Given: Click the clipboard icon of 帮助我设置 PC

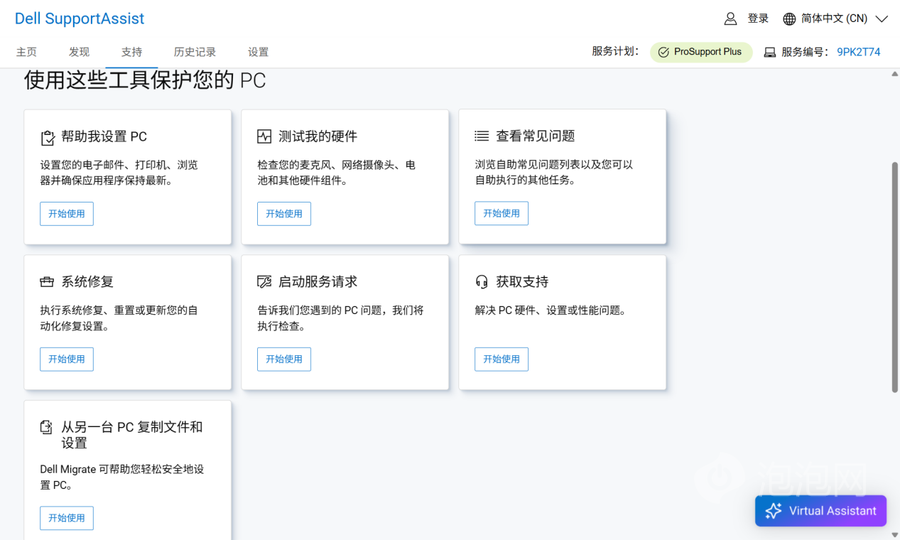Looking at the screenshot, I should pyautogui.click(x=48, y=138).
